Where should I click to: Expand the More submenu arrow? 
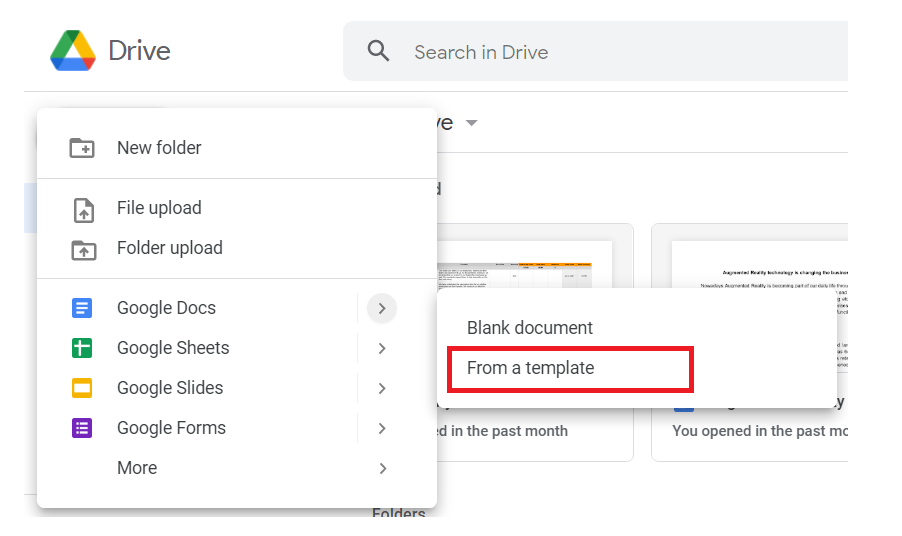(x=383, y=468)
